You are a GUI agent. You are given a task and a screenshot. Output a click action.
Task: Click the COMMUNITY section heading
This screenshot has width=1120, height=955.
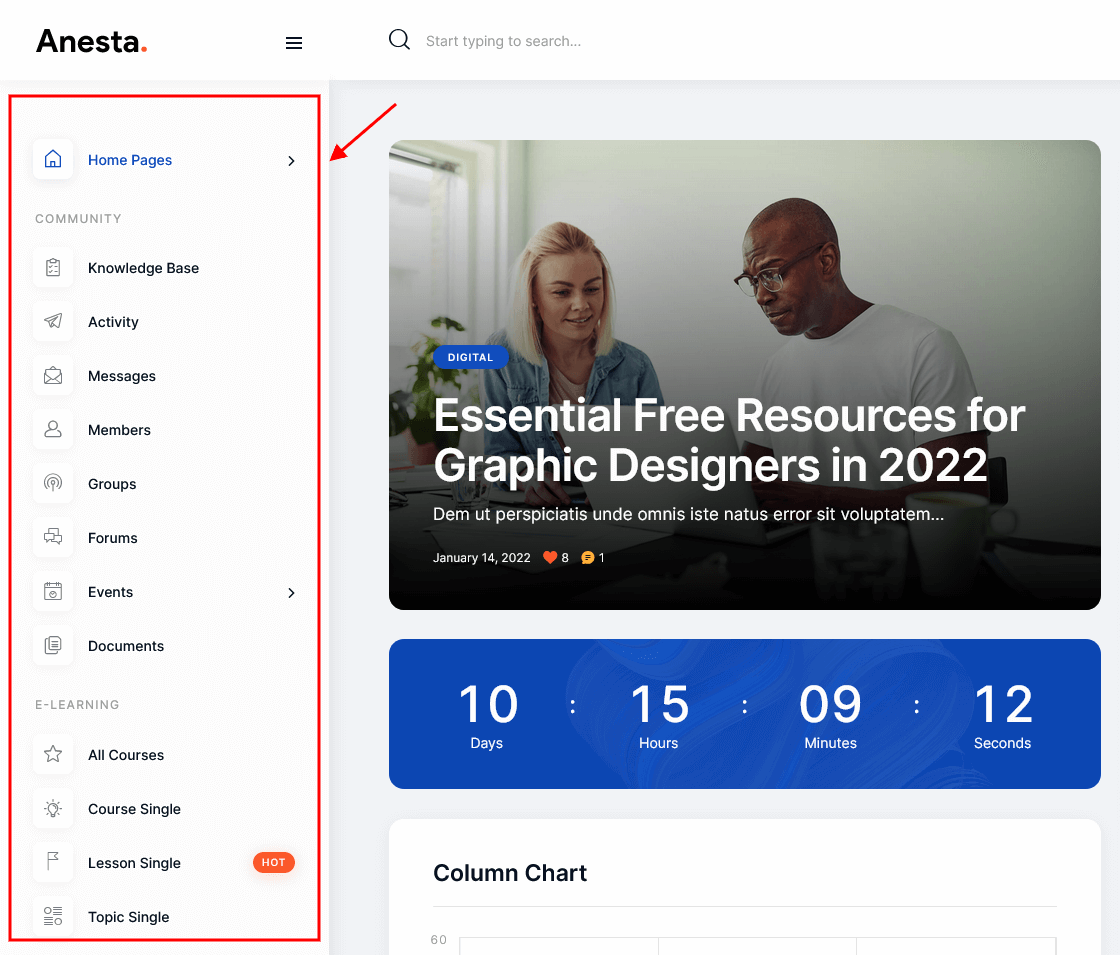[79, 219]
